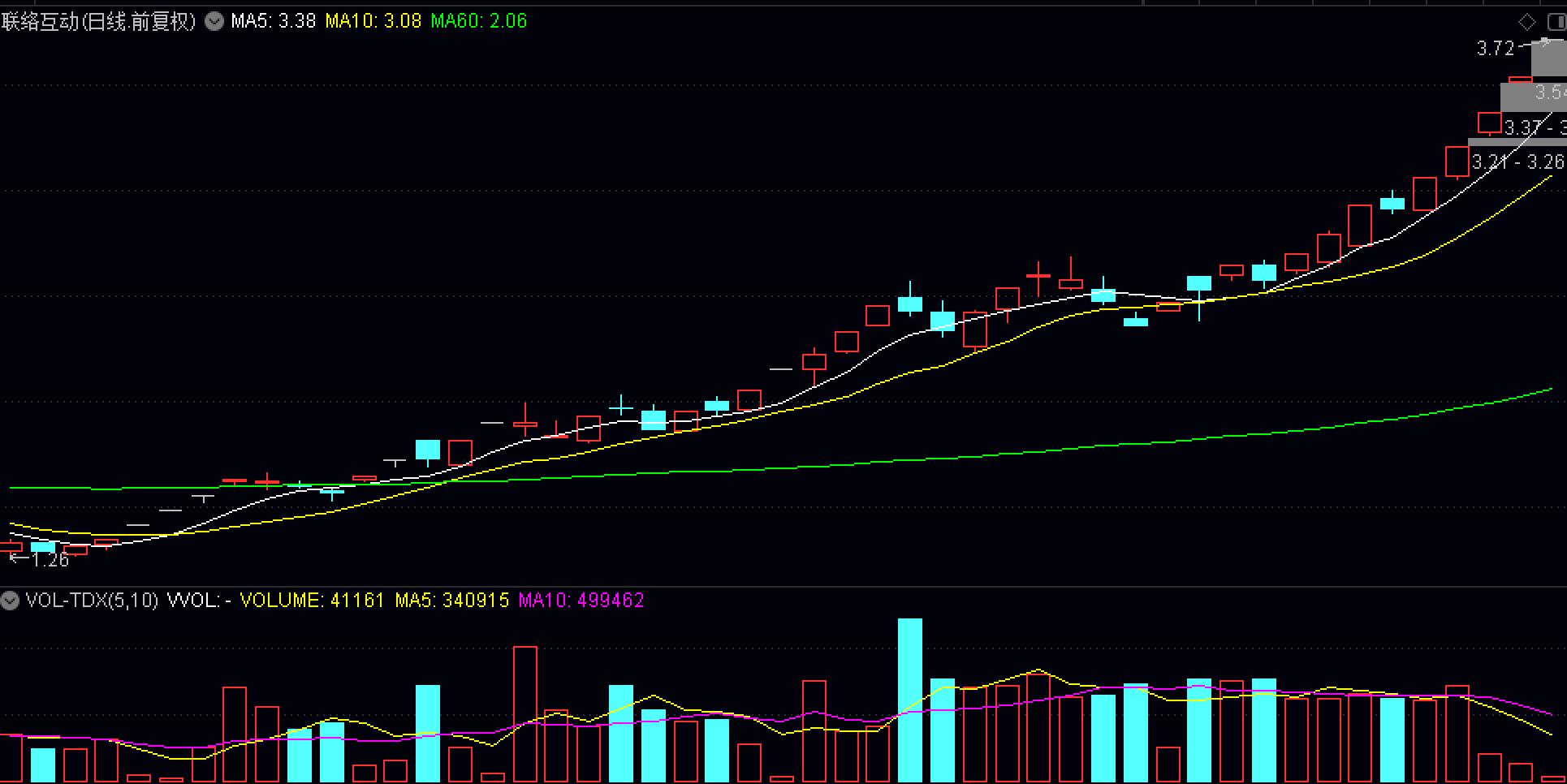The width and height of the screenshot is (1567, 784).
Task: Select the green MA60: 2.06 label
Action: click(x=478, y=21)
